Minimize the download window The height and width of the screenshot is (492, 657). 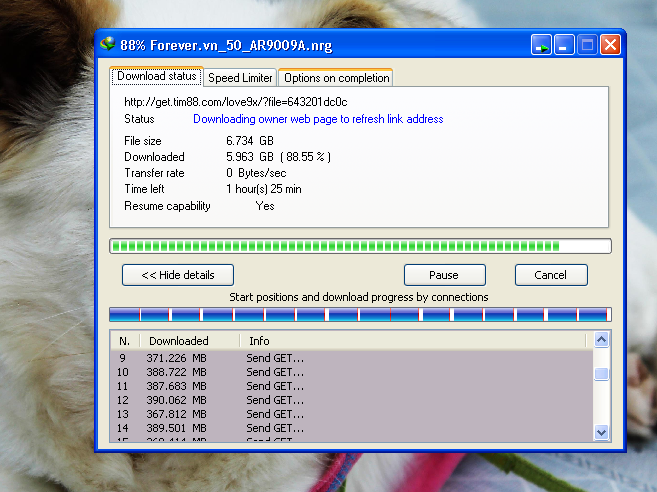[x=564, y=44]
